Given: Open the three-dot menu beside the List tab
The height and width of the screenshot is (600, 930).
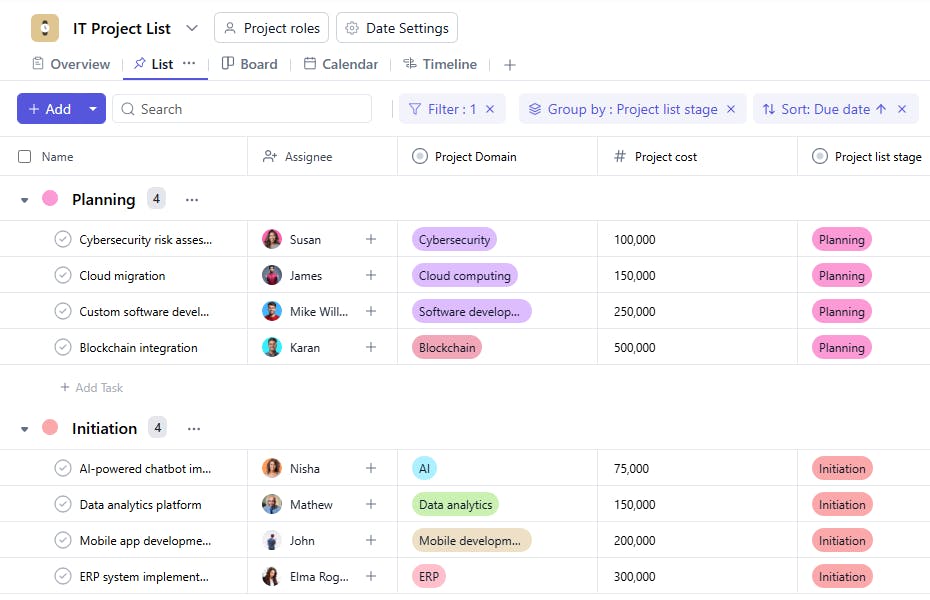Looking at the screenshot, I should click(x=189, y=63).
